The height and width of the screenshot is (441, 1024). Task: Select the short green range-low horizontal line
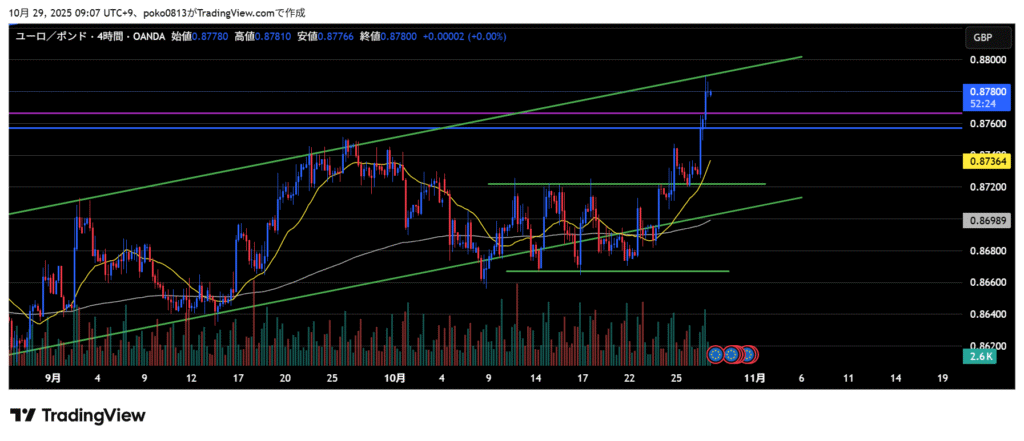tap(620, 271)
